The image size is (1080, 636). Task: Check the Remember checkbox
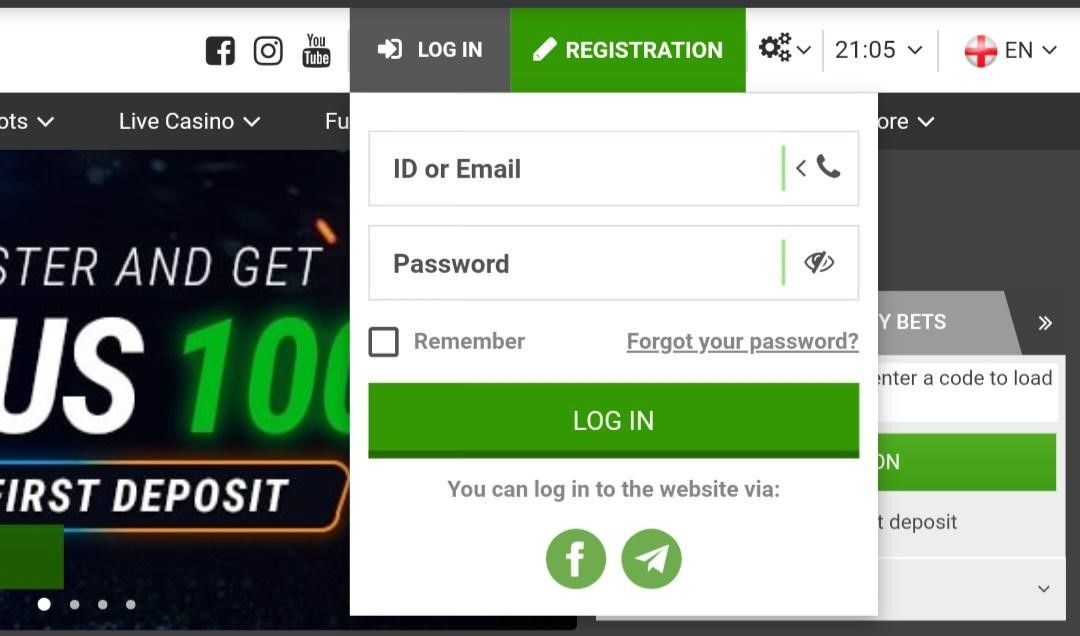coord(384,341)
